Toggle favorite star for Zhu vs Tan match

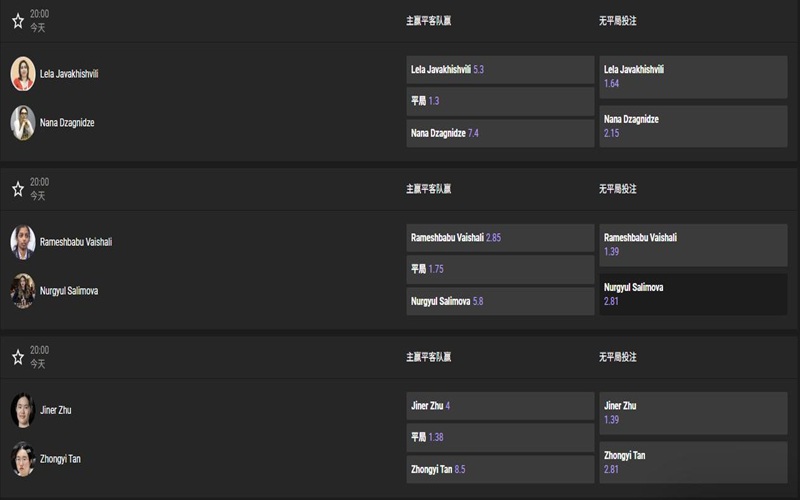point(17,357)
